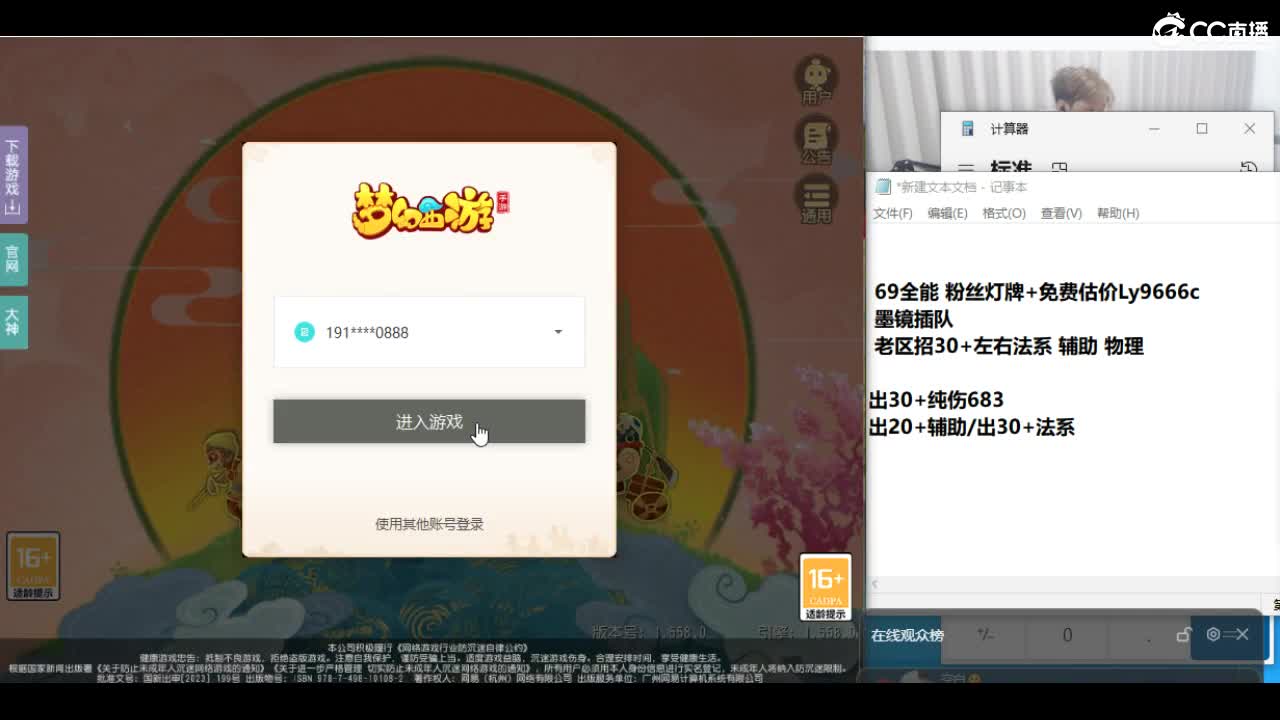This screenshot has height=720, width=1280.
Task: Open Notepad 帮助(H) menu
Action: [1118, 213]
